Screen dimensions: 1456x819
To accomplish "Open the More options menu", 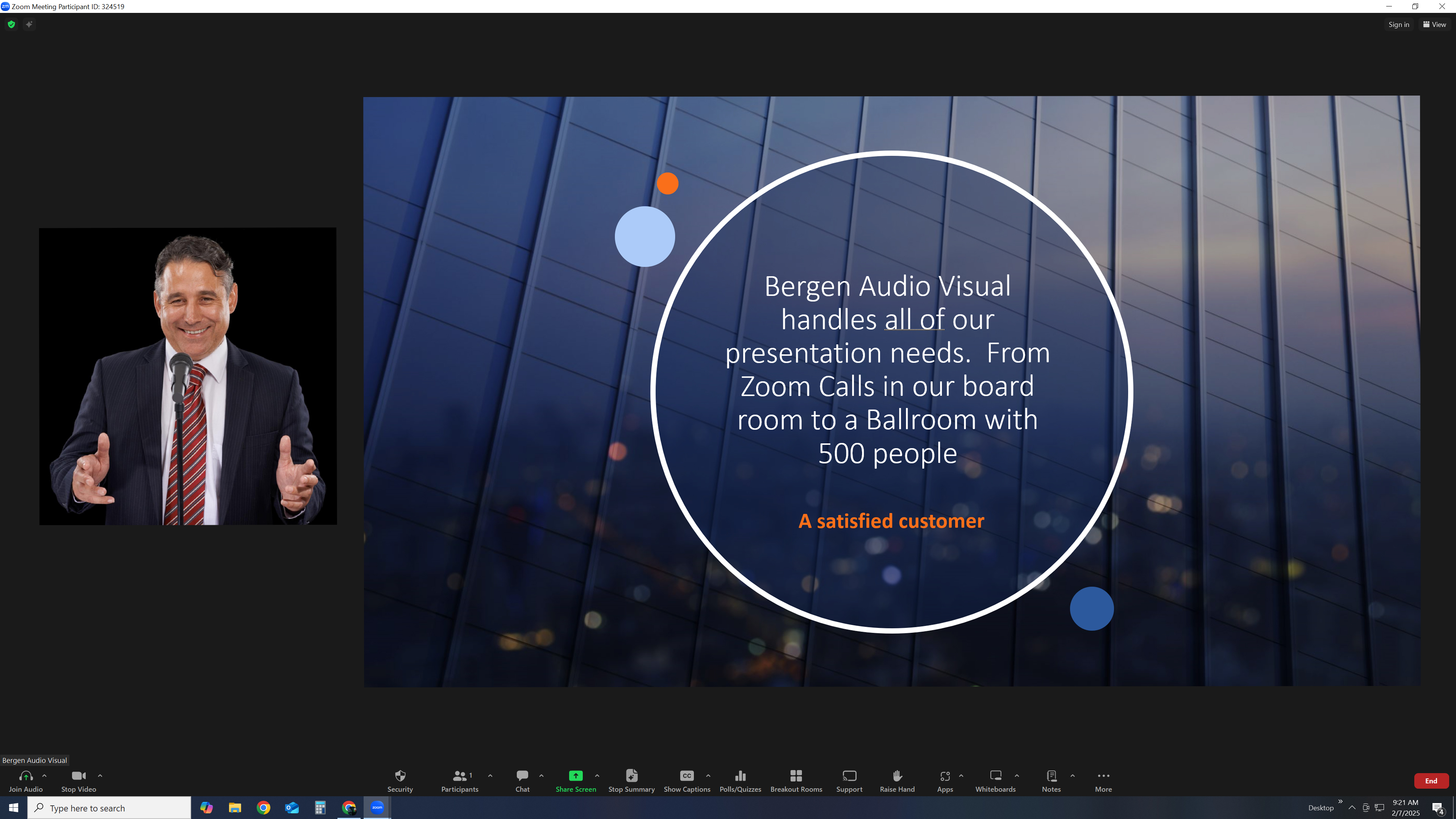I will 1103,781.
